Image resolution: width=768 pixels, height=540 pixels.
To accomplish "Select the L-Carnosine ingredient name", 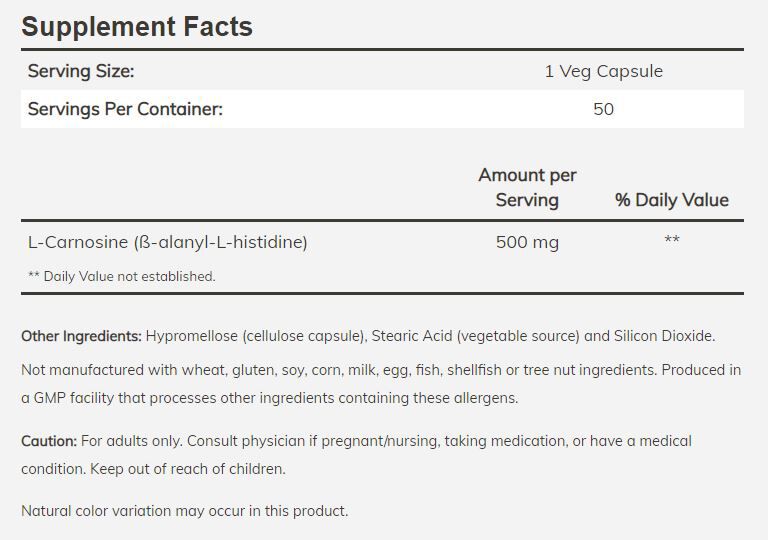I will [167, 242].
